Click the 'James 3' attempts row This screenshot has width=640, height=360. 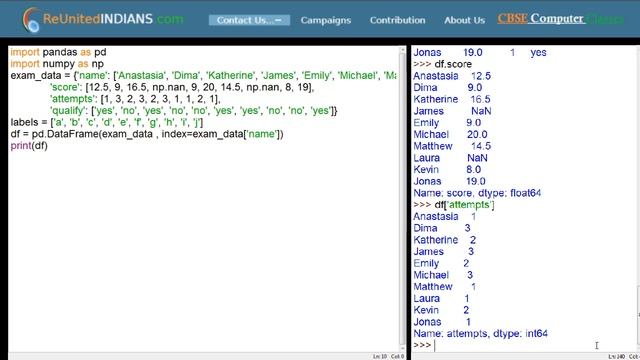(444, 251)
